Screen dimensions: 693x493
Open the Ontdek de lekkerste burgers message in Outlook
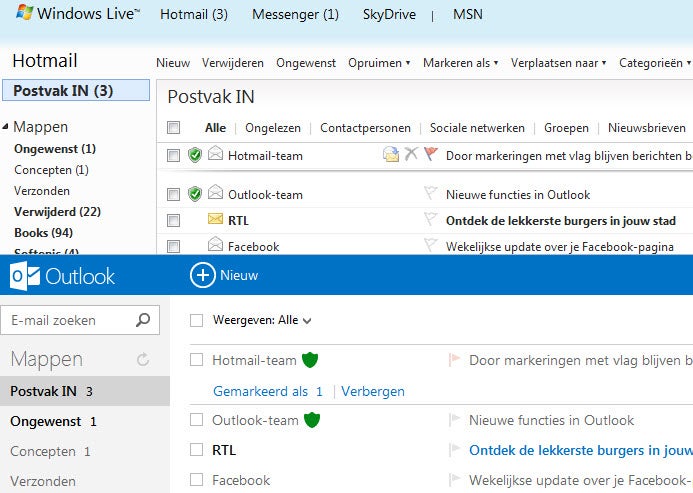pyautogui.click(x=580, y=450)
